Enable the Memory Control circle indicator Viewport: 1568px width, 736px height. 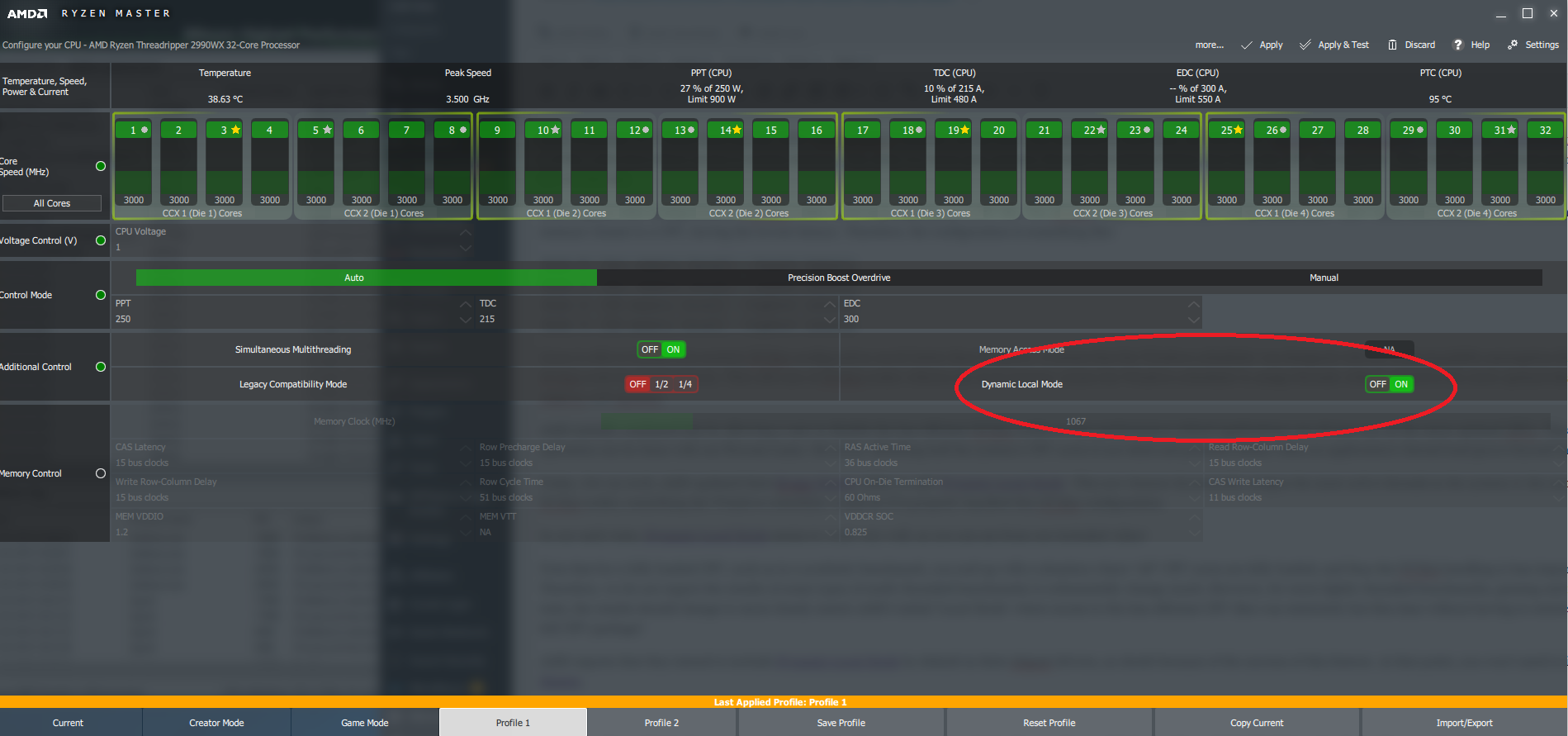[x=101, y=473]
